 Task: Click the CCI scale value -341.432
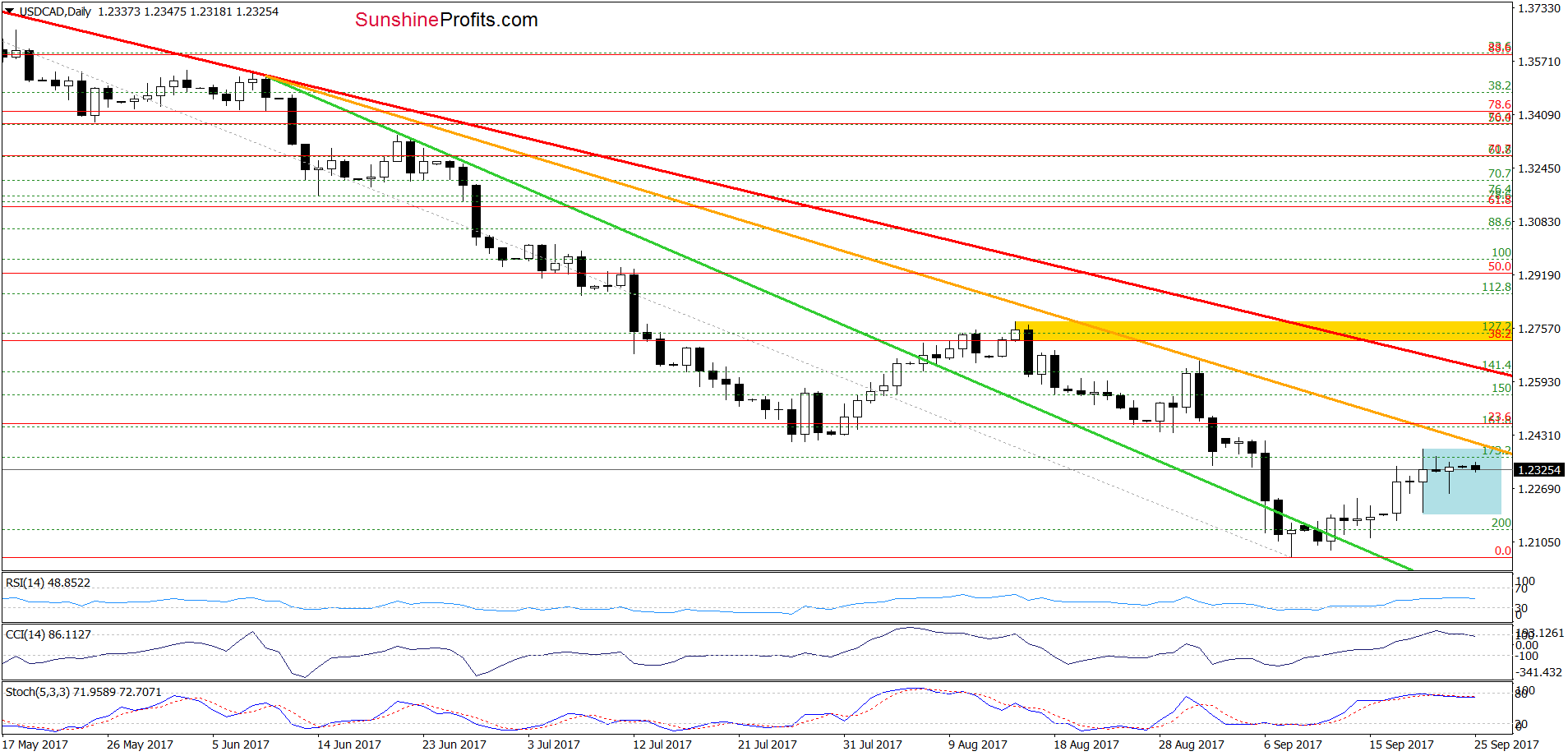1539,672
